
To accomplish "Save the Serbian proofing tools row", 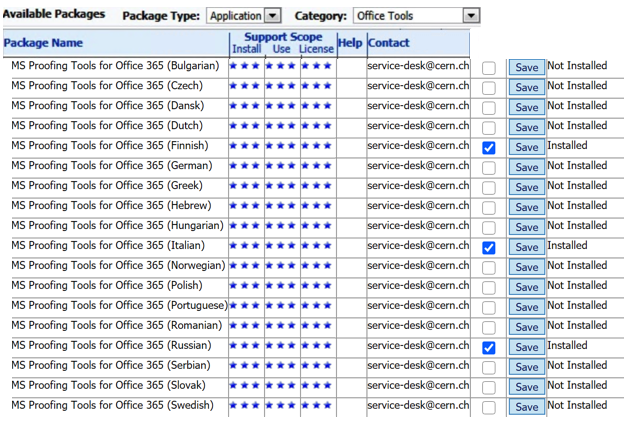I will tap(527, 367).
